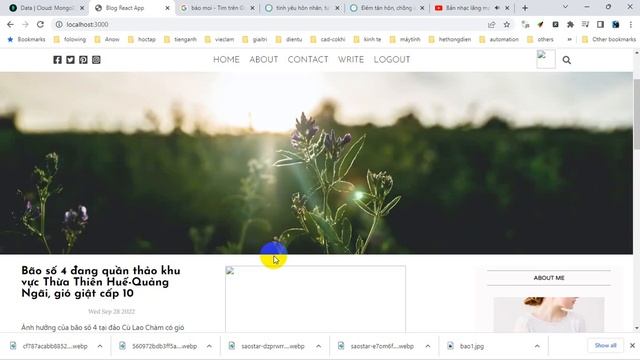Click the blog search magnifier icon
640x360 pixels.
tap(567, 60)
